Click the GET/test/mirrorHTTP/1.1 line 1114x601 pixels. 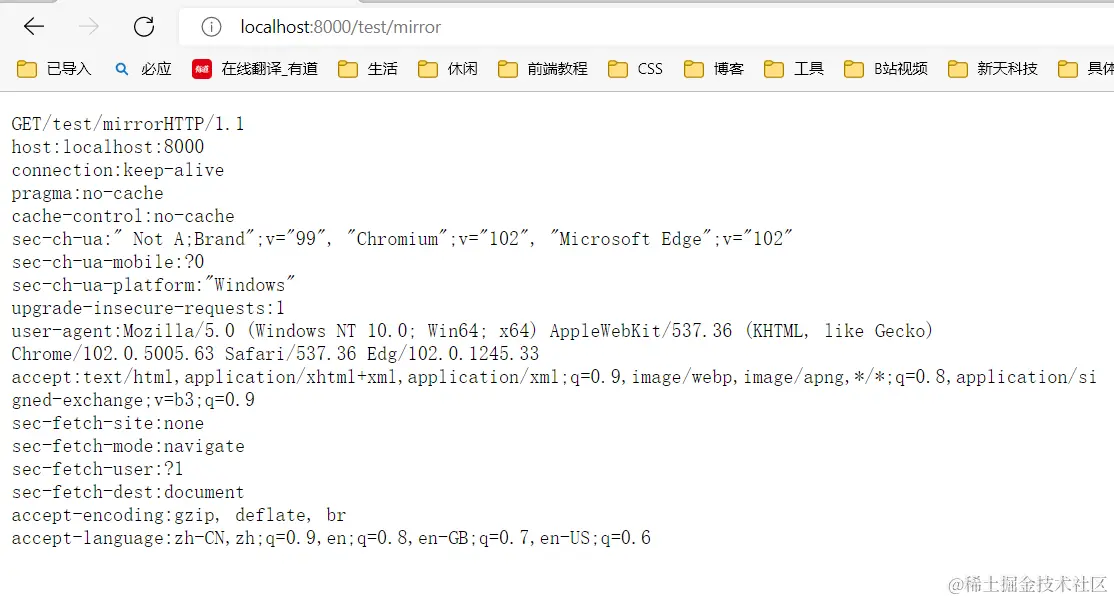(128, 124)
